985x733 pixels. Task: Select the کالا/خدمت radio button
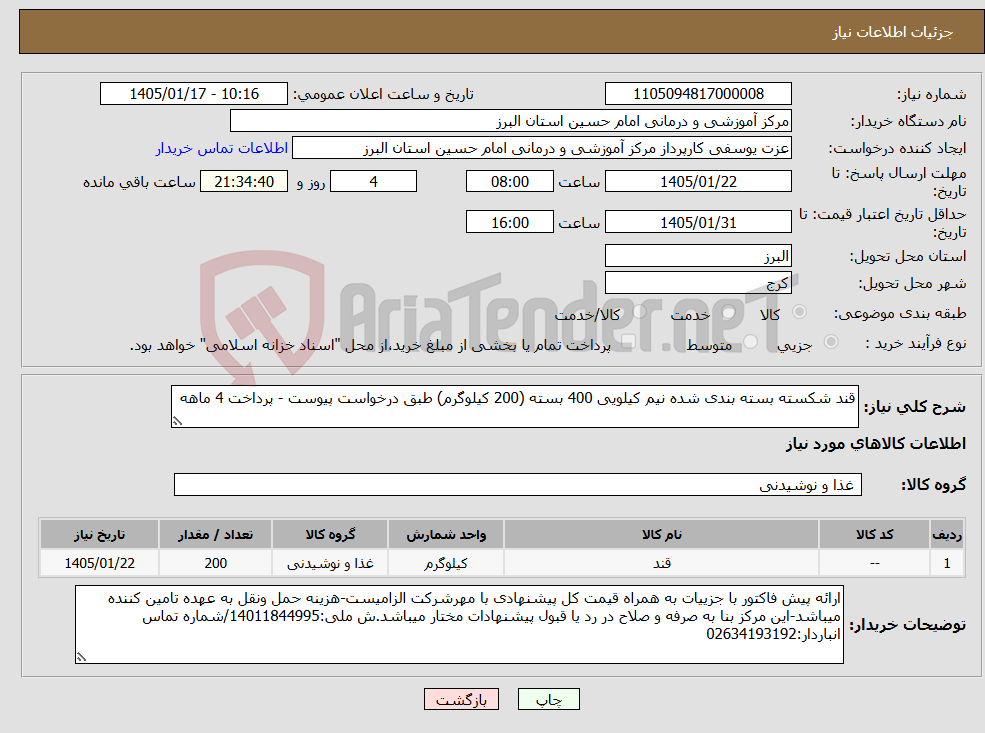[639, 312]
